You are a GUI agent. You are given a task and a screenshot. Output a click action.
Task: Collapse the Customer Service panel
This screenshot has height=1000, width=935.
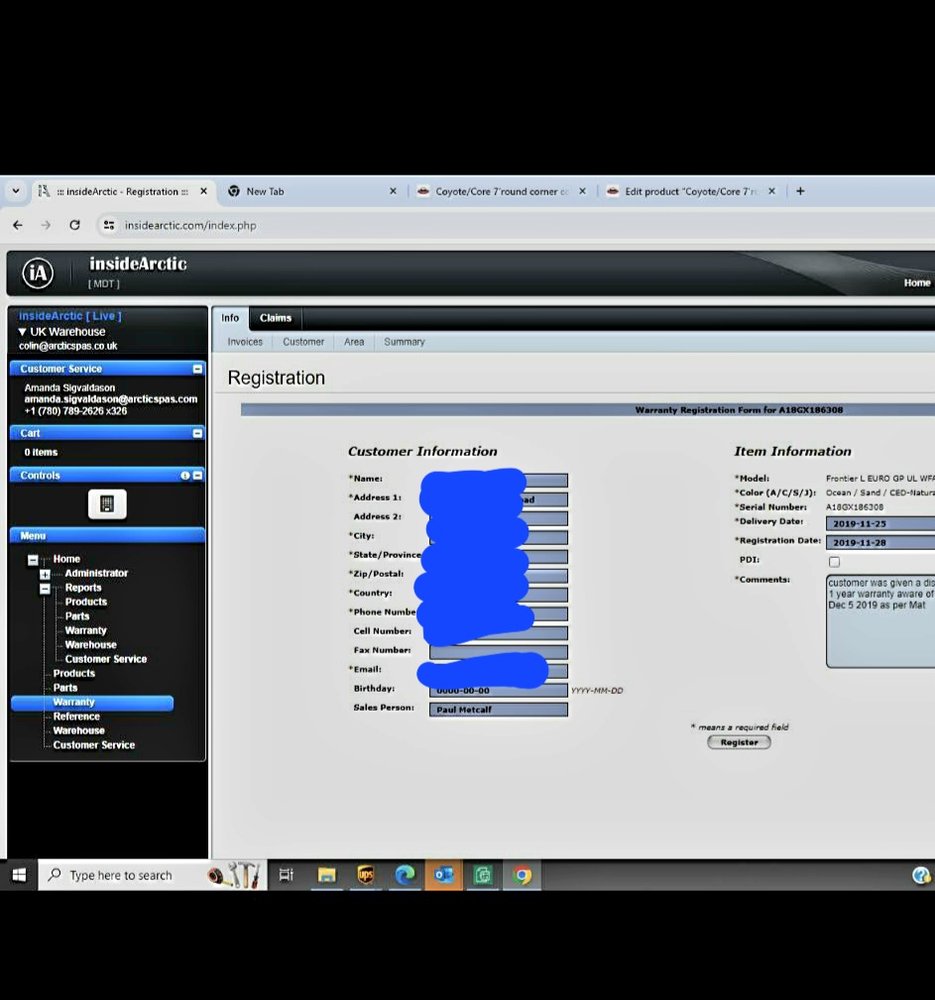click(x=197, y=369)
